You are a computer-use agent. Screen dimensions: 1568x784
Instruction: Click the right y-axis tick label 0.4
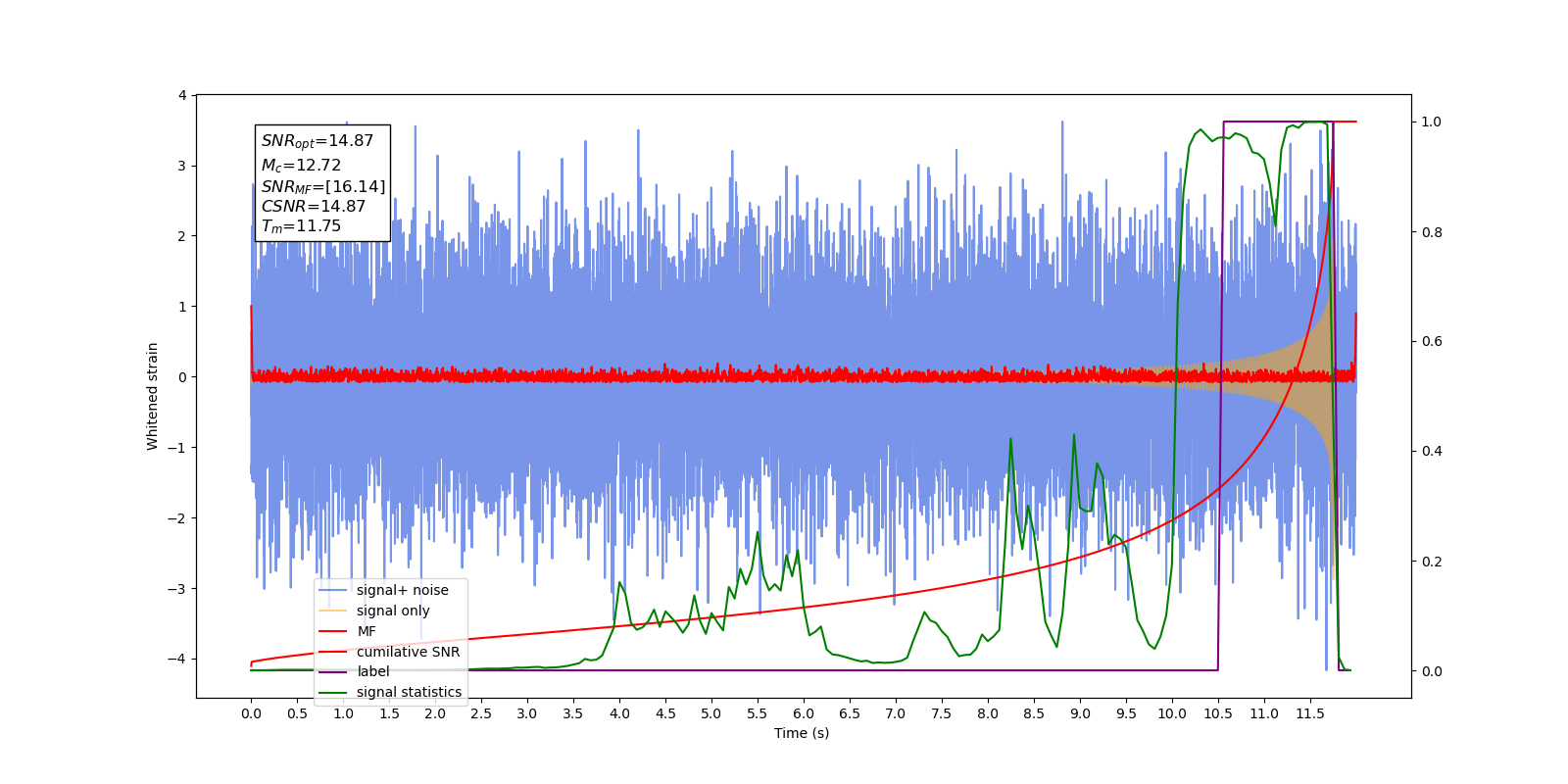[x=1432, y=452]
